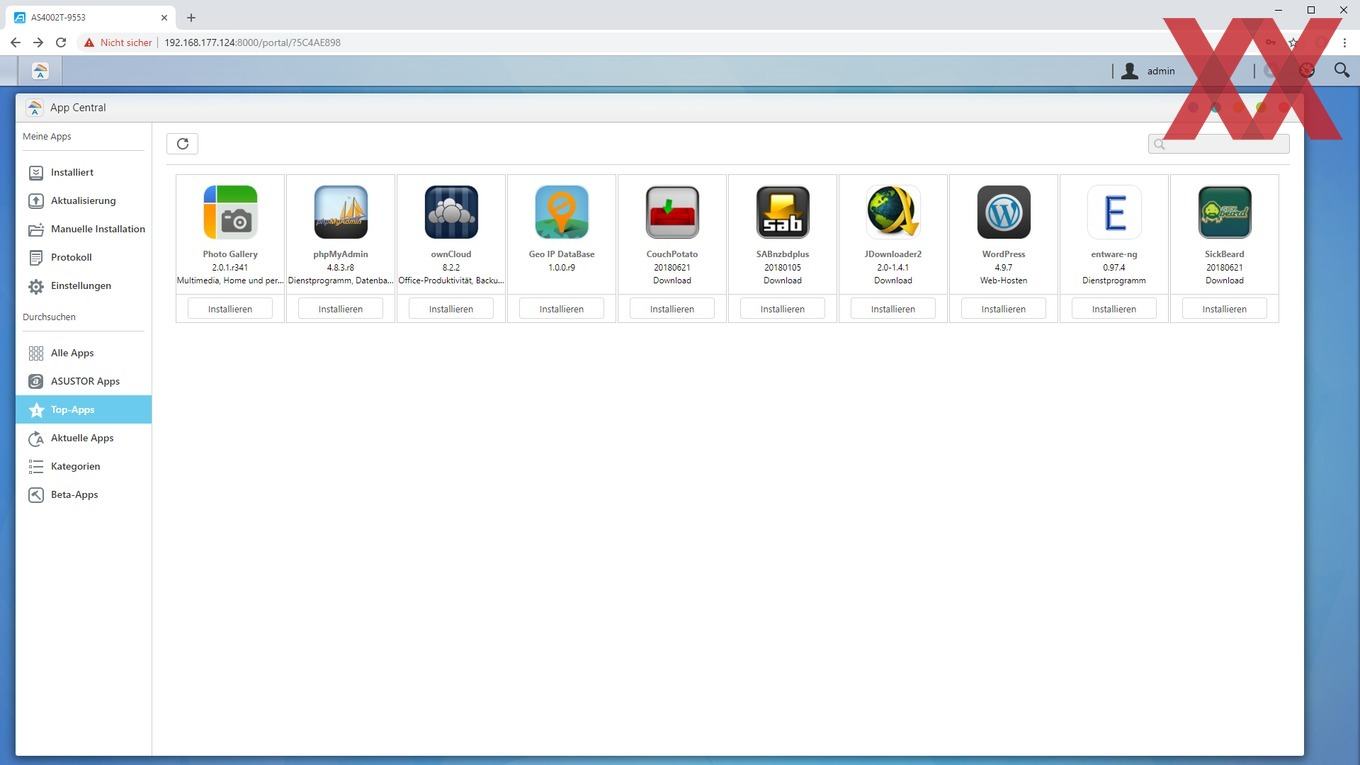Click the App Central window title

click(78, 108)
